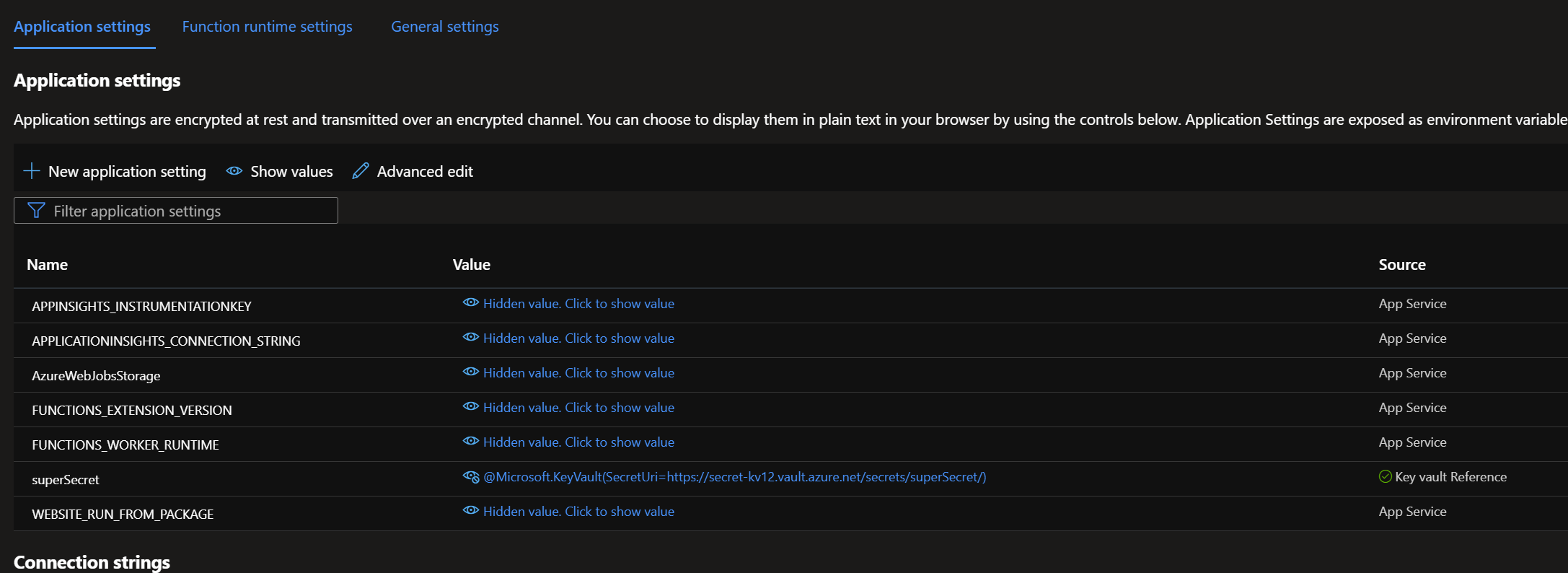Image resolution: width=1568 pixels, height=573 pixels.
Task: Click the Source column header
Action: coord(1401,265)
